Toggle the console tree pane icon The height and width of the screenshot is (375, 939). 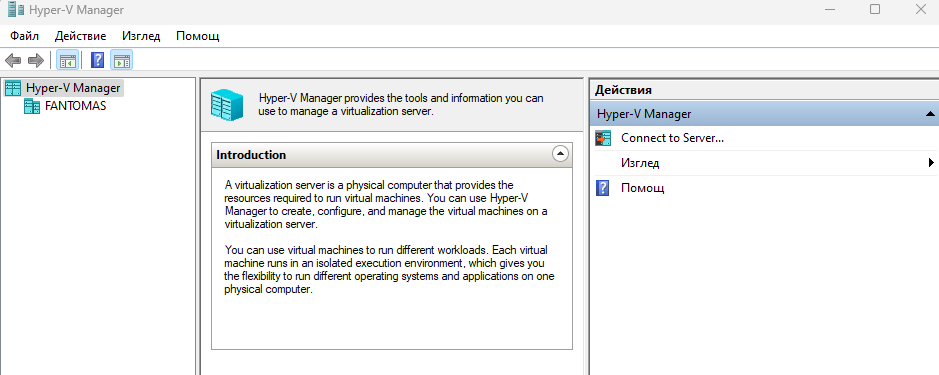coord(67,61)
